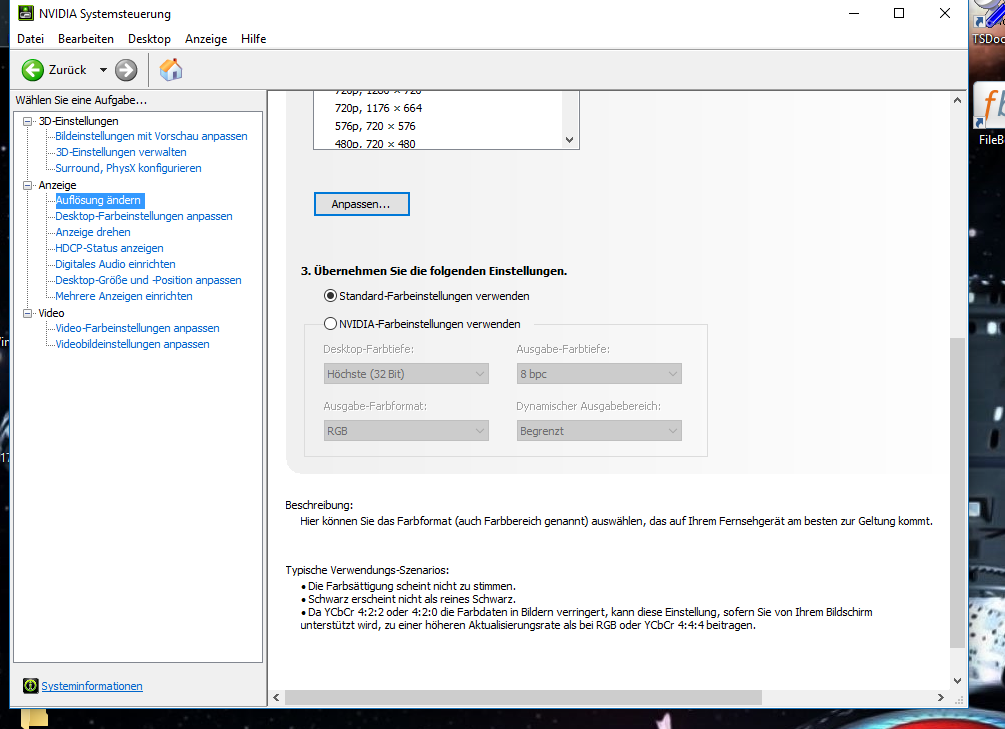
Task: Close the NVIDIA Systemsteuerung window
Action: [945, 13]
